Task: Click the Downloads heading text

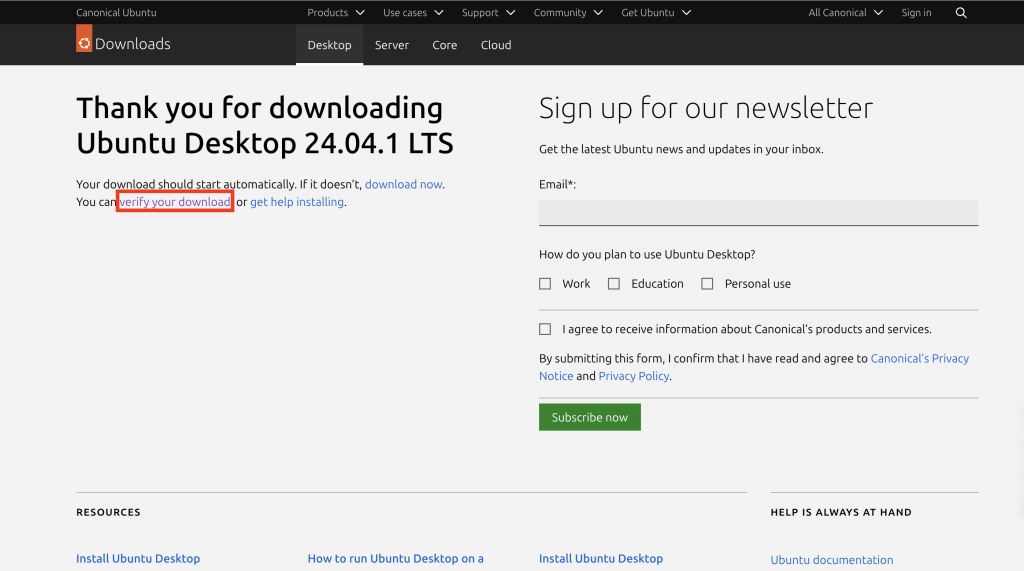Action: [x=133, y=44]
